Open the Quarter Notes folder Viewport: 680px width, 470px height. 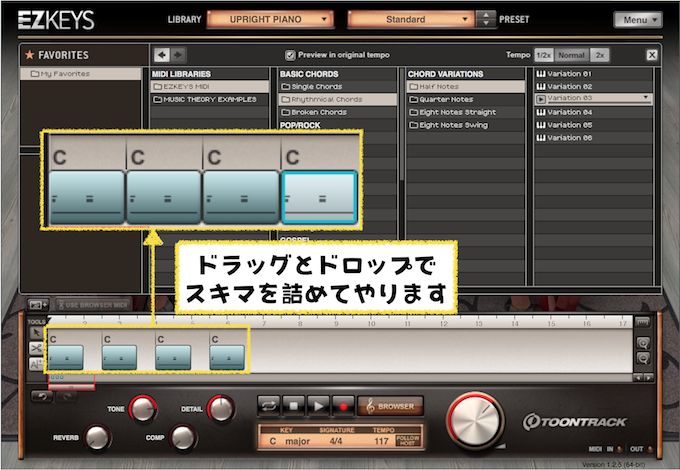[x=465, y=99]
